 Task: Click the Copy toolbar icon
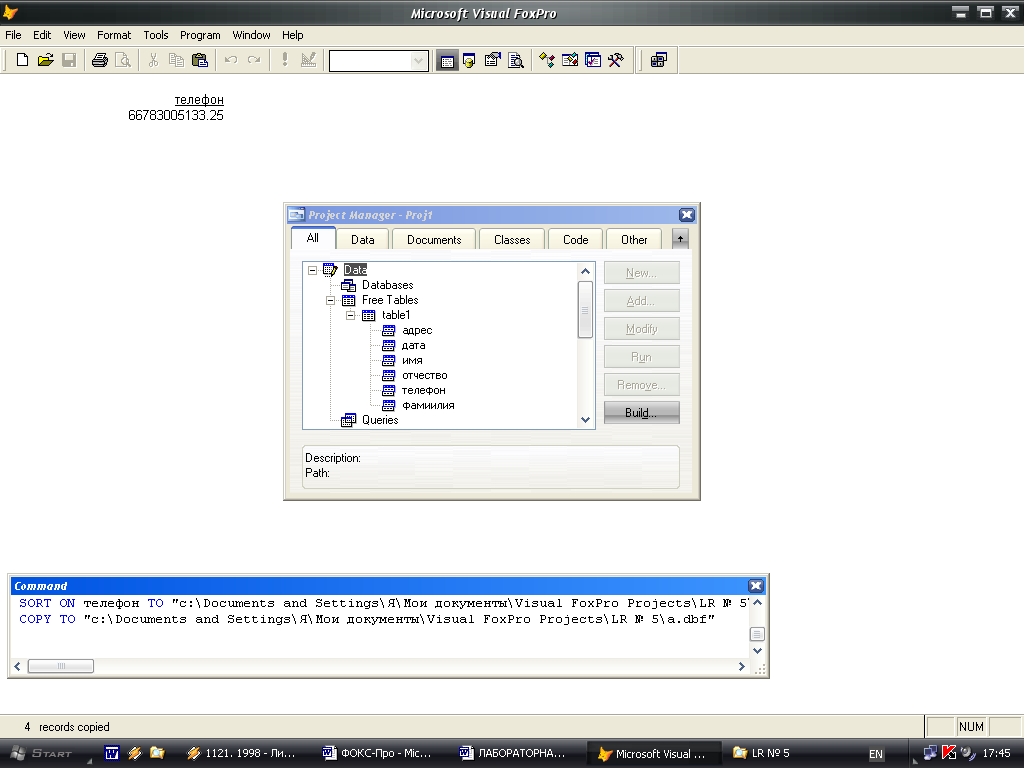176,60
